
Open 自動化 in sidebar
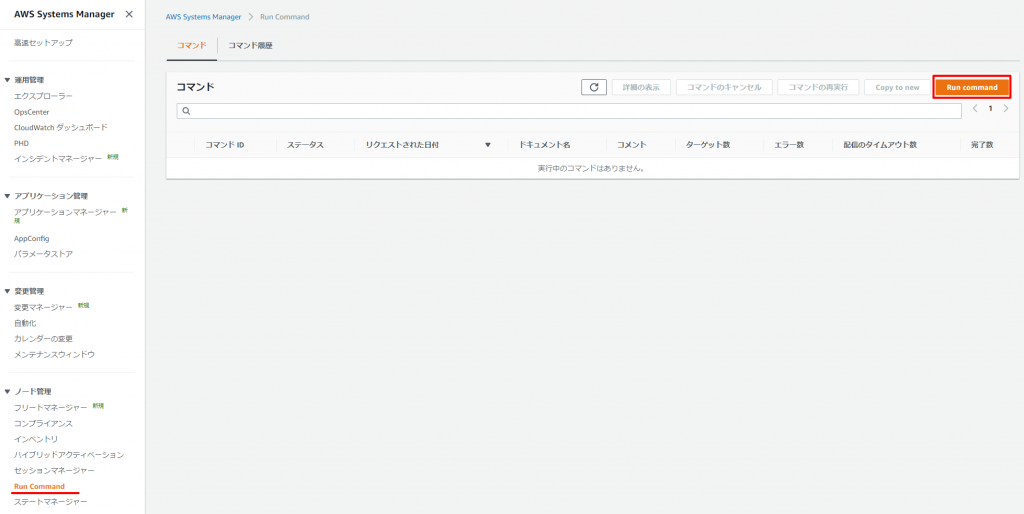tap(25, 323)
